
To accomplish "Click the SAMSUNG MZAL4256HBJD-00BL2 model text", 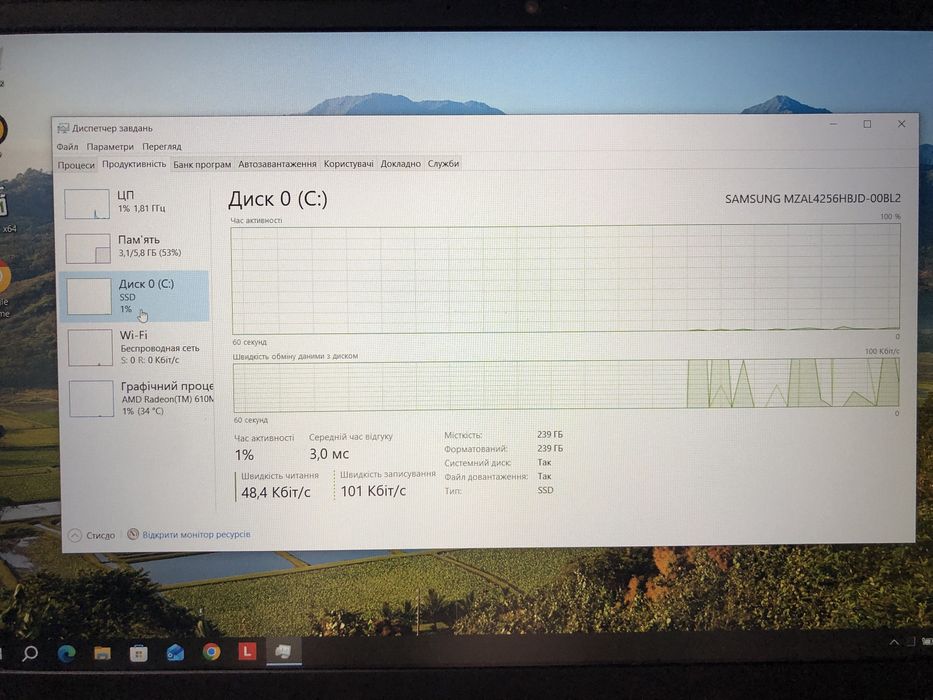I will click(813, 199).
